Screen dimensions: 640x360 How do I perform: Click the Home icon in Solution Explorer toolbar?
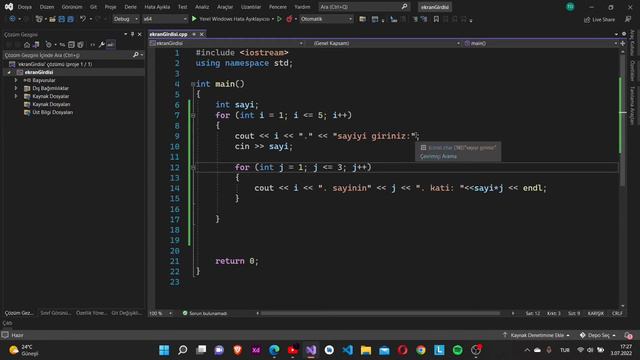pyautogui.click(x=27, y=44)
